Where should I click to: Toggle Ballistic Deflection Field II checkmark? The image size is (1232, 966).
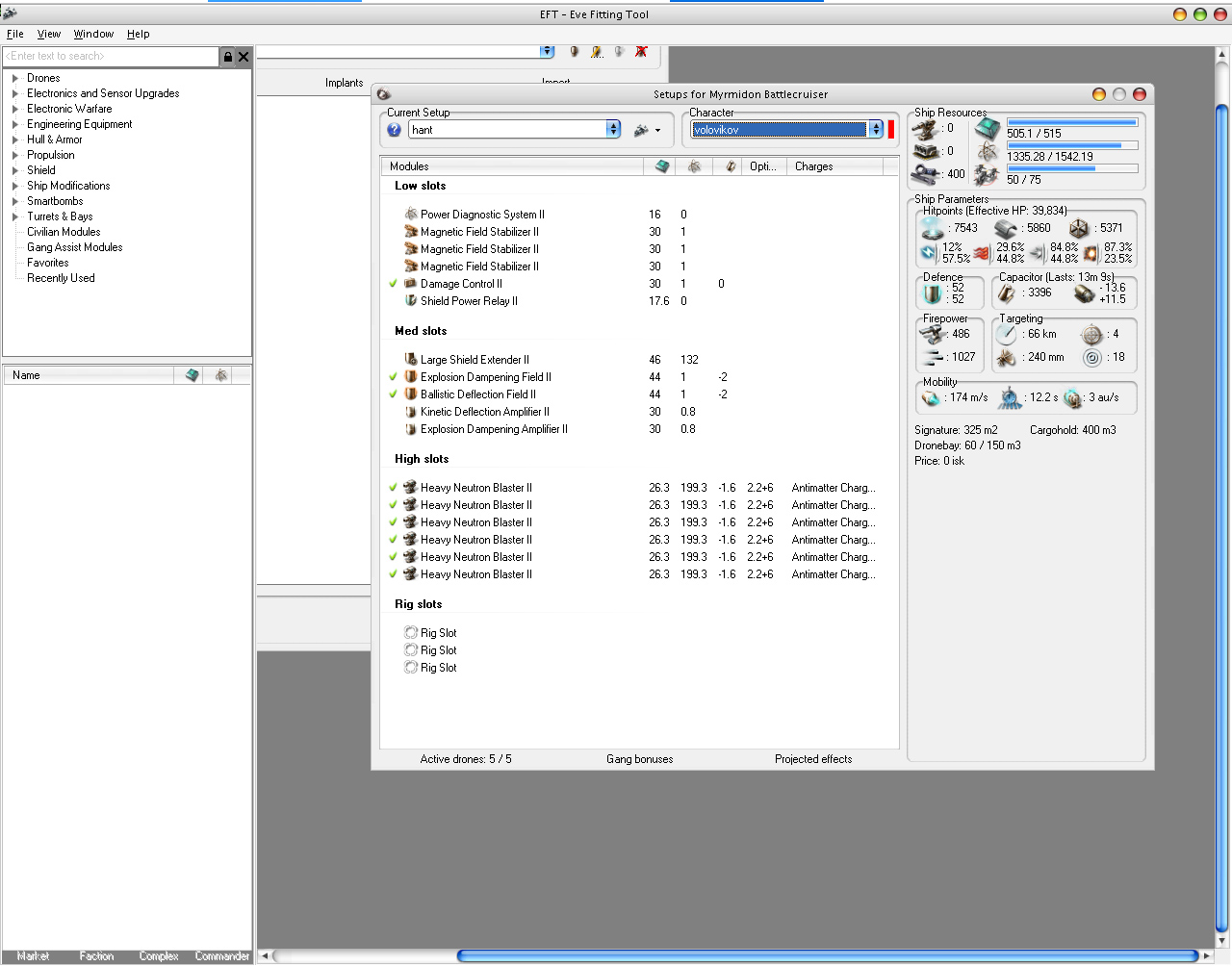[393, 394]
